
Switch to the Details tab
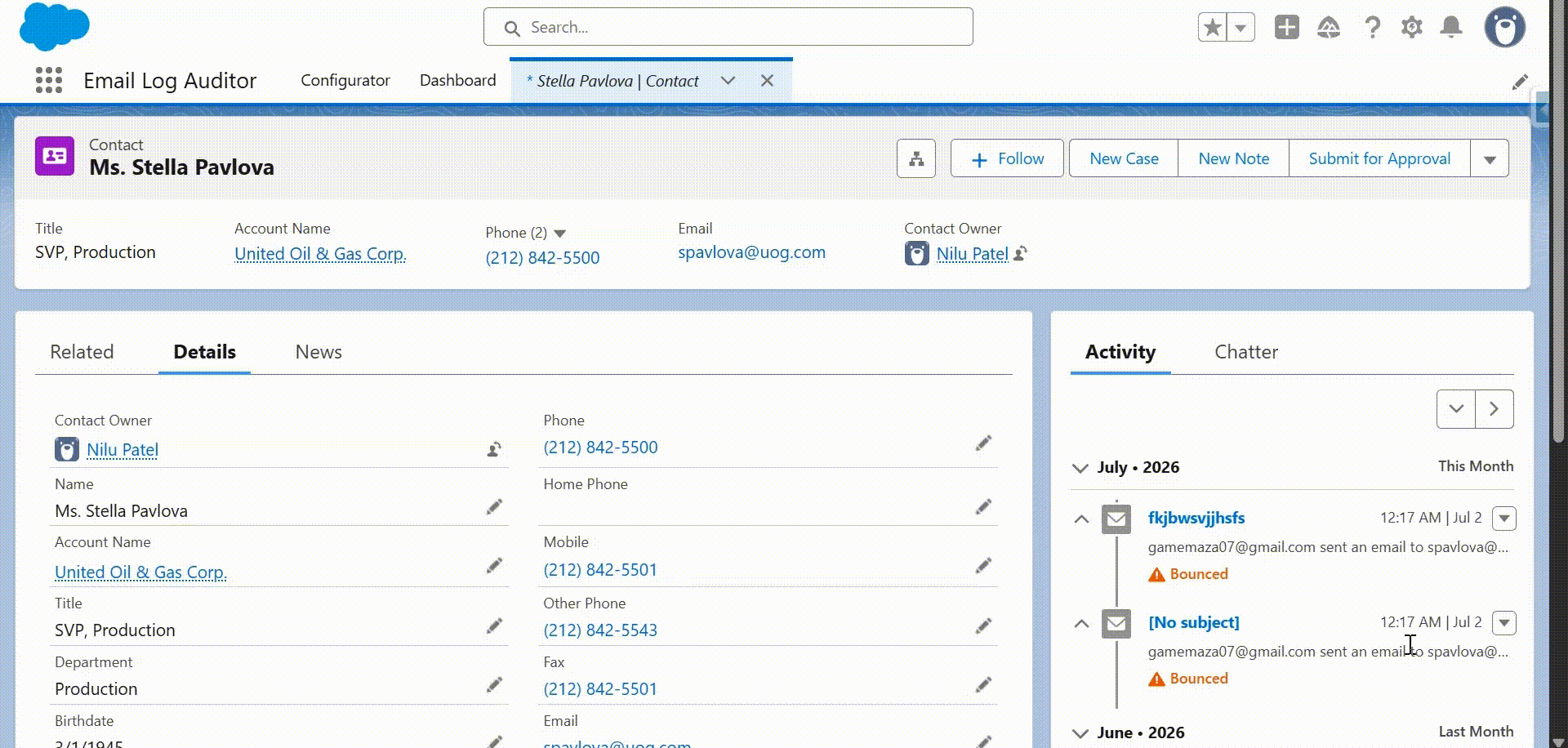pyautogui.click(x=204, y=352)
